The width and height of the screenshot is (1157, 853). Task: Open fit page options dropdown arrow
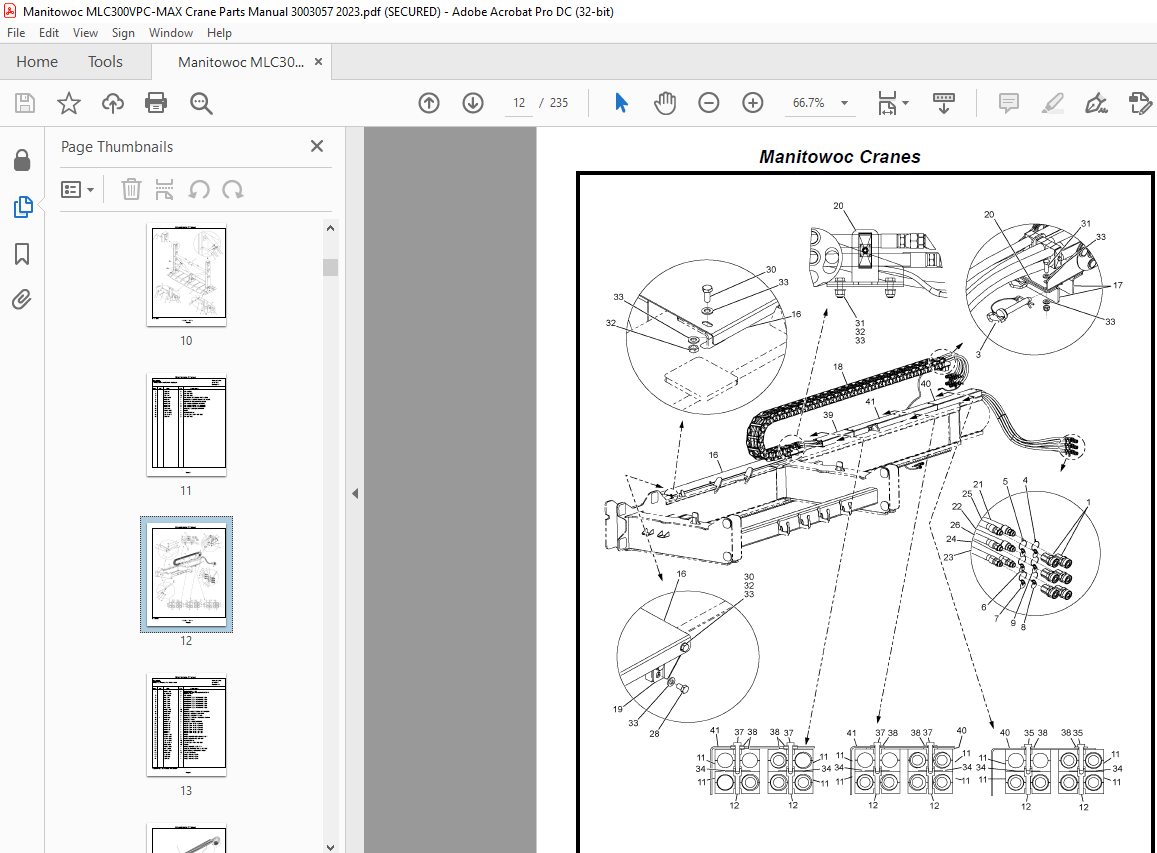point(906,103)
